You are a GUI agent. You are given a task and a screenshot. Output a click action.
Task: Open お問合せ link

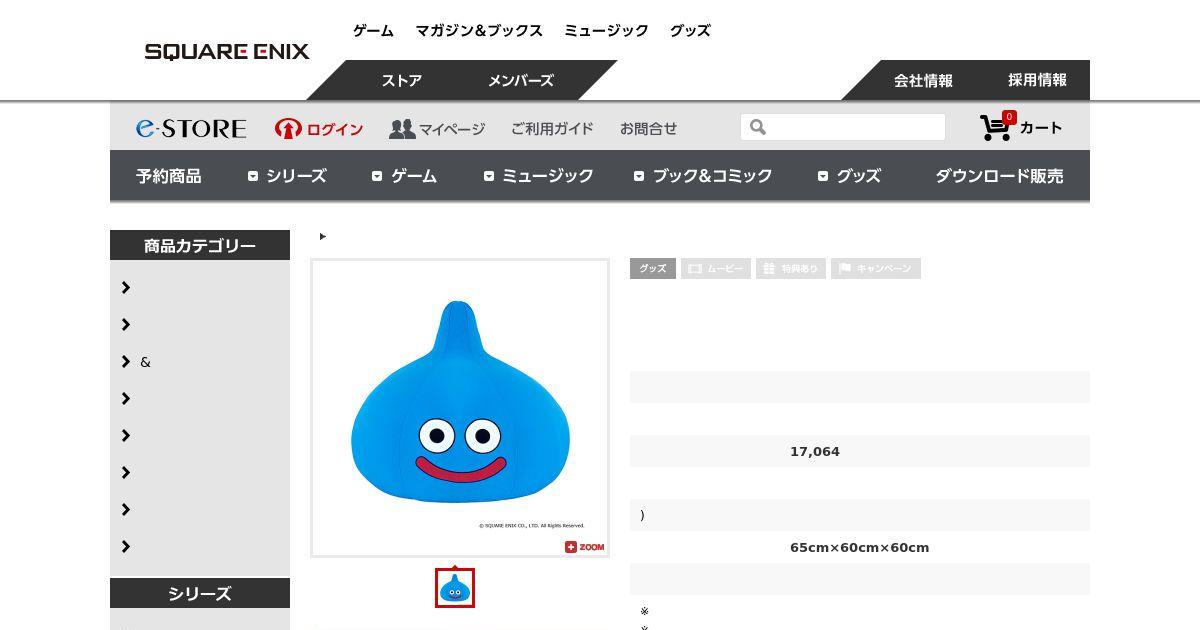point(648,129)
